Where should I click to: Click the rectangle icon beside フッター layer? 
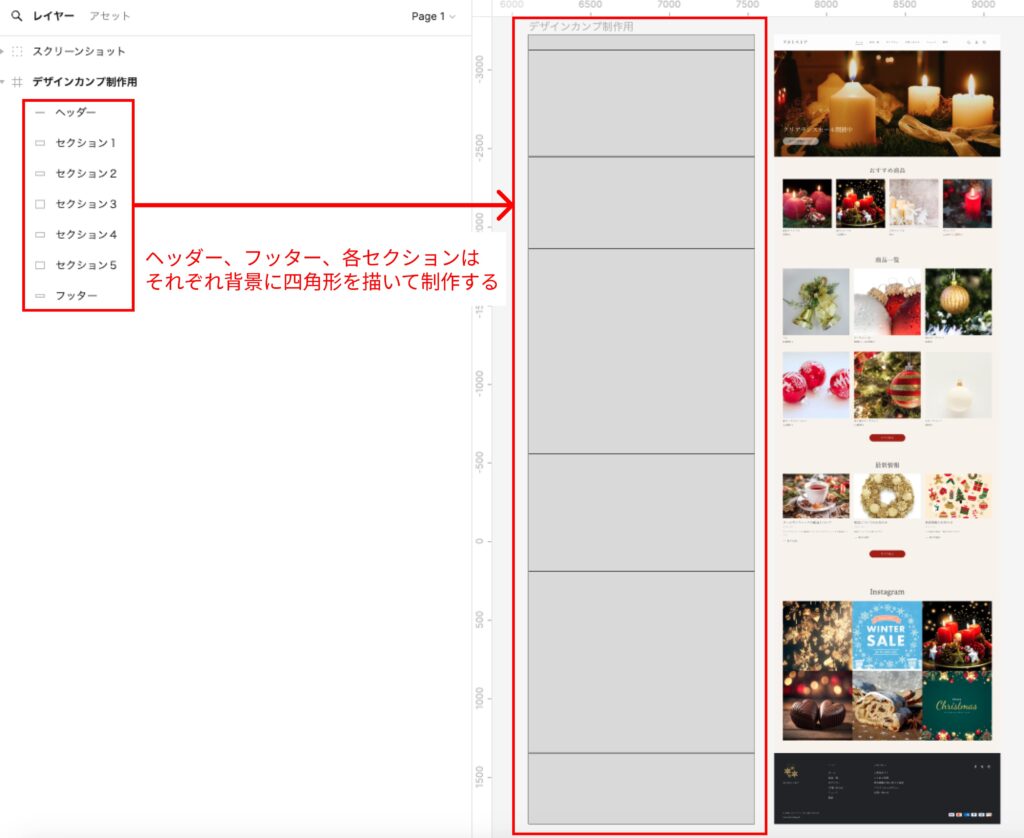(x=40, y=296)
